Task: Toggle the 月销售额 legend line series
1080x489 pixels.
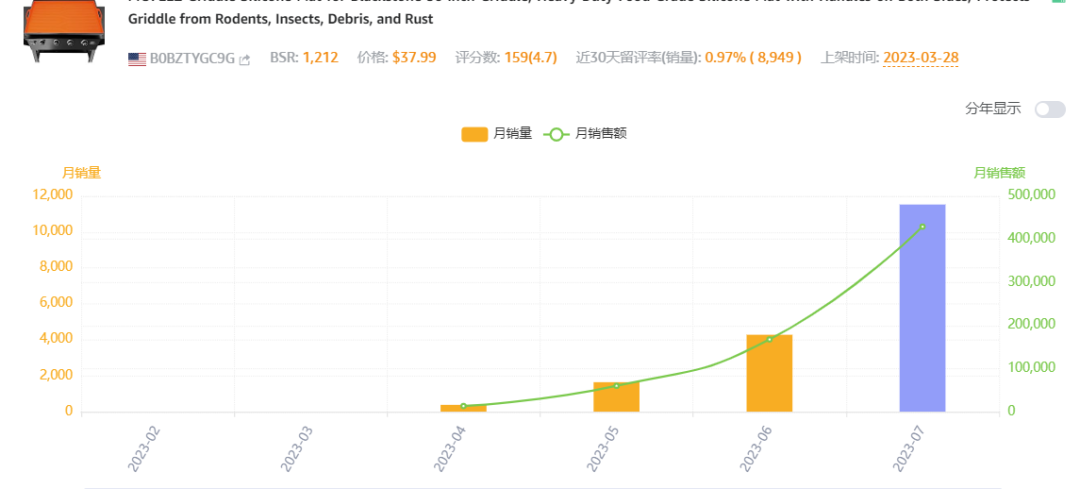Action: click(x=585, y=134)
